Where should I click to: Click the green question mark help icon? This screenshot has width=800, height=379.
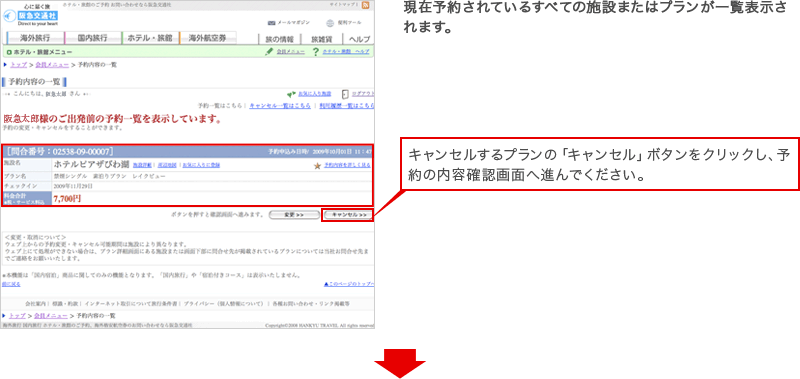point(316,52)
